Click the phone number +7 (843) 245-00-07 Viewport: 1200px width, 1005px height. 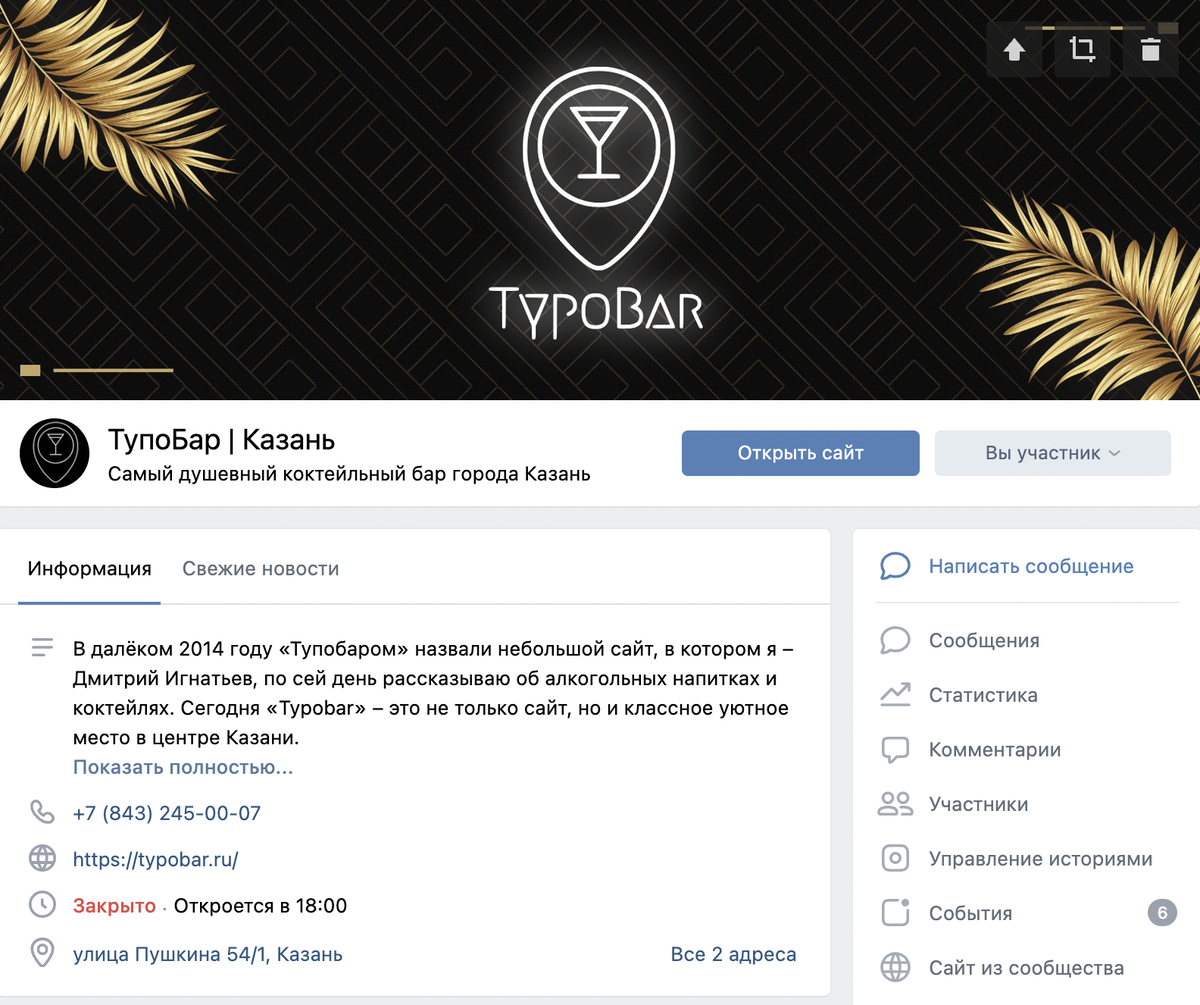[167, 813]
